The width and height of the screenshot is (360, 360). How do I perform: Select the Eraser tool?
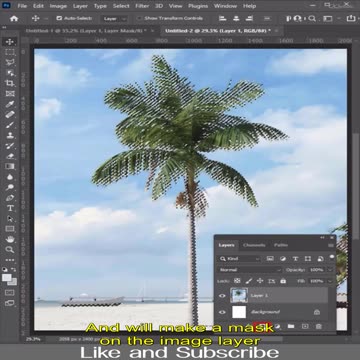coord(10,156)
